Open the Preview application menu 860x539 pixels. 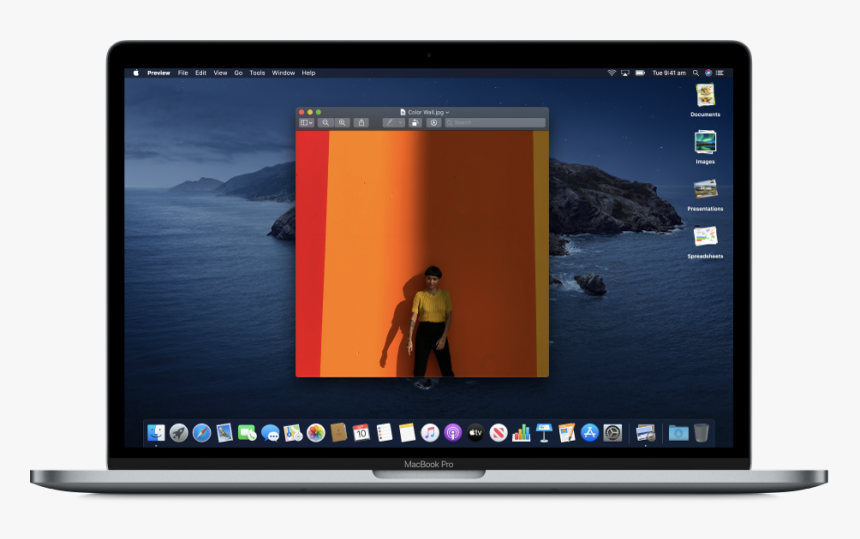tap(159, 73)
